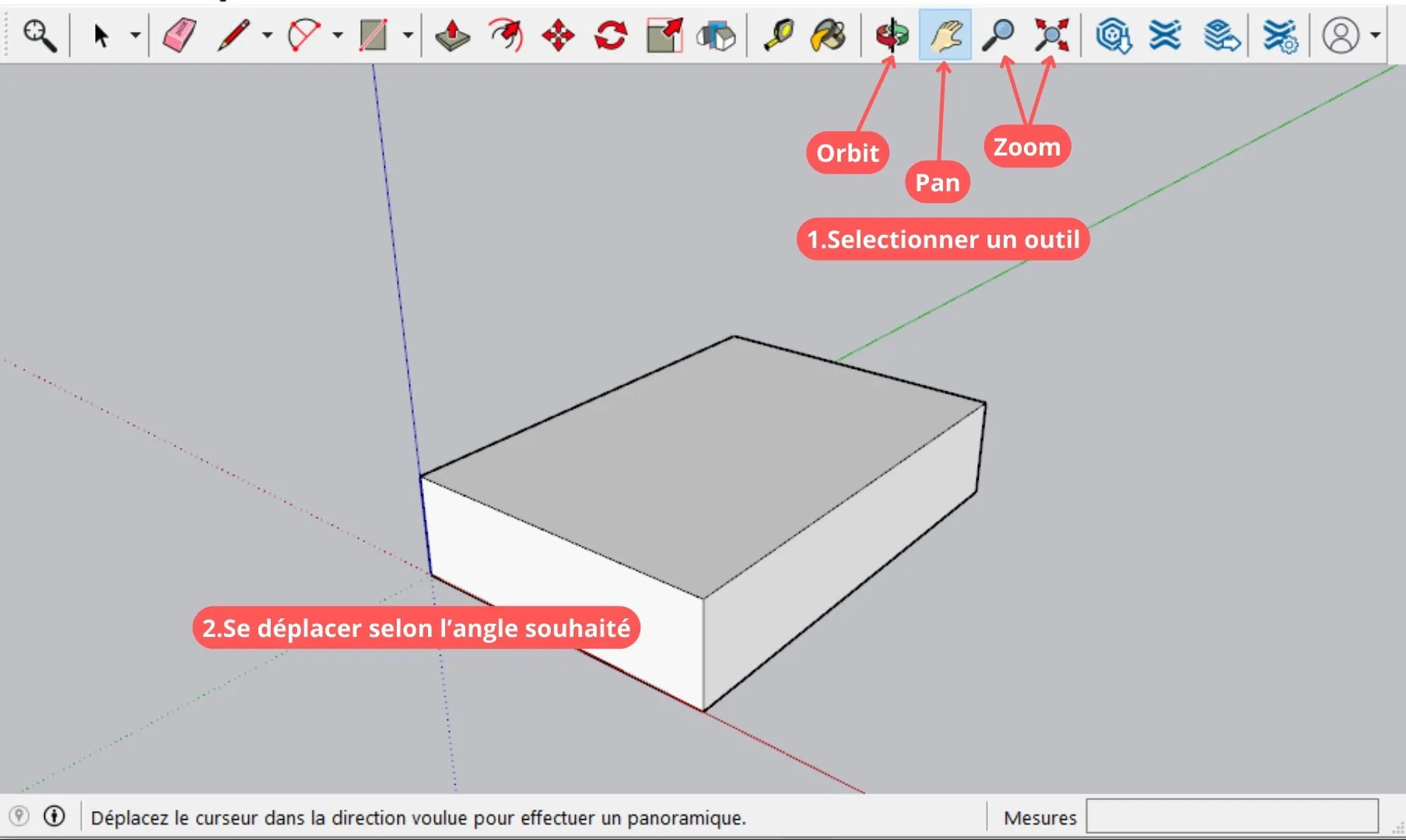Select the Move tool with four arrows
The width and height of the screenshot is (1406, 840).
(558, 35)
